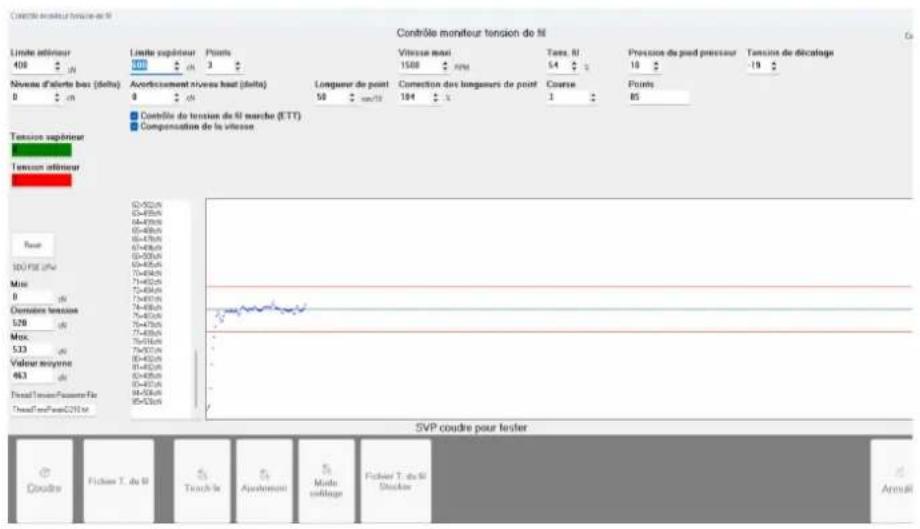Select the last entry numbered 85 in list
The image size is (920, 529).
[x=147, y=402]
